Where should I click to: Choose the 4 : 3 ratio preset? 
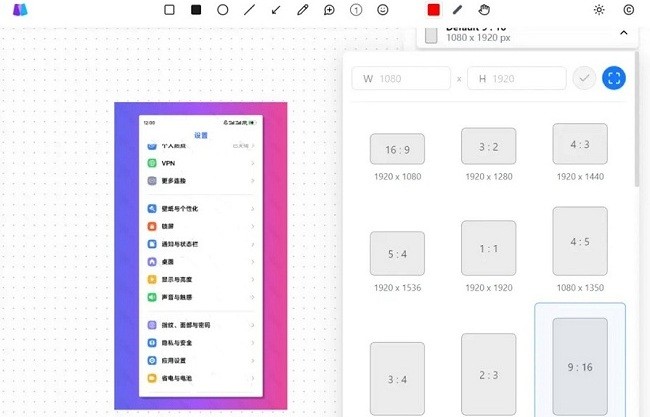[x=580, y=144]
